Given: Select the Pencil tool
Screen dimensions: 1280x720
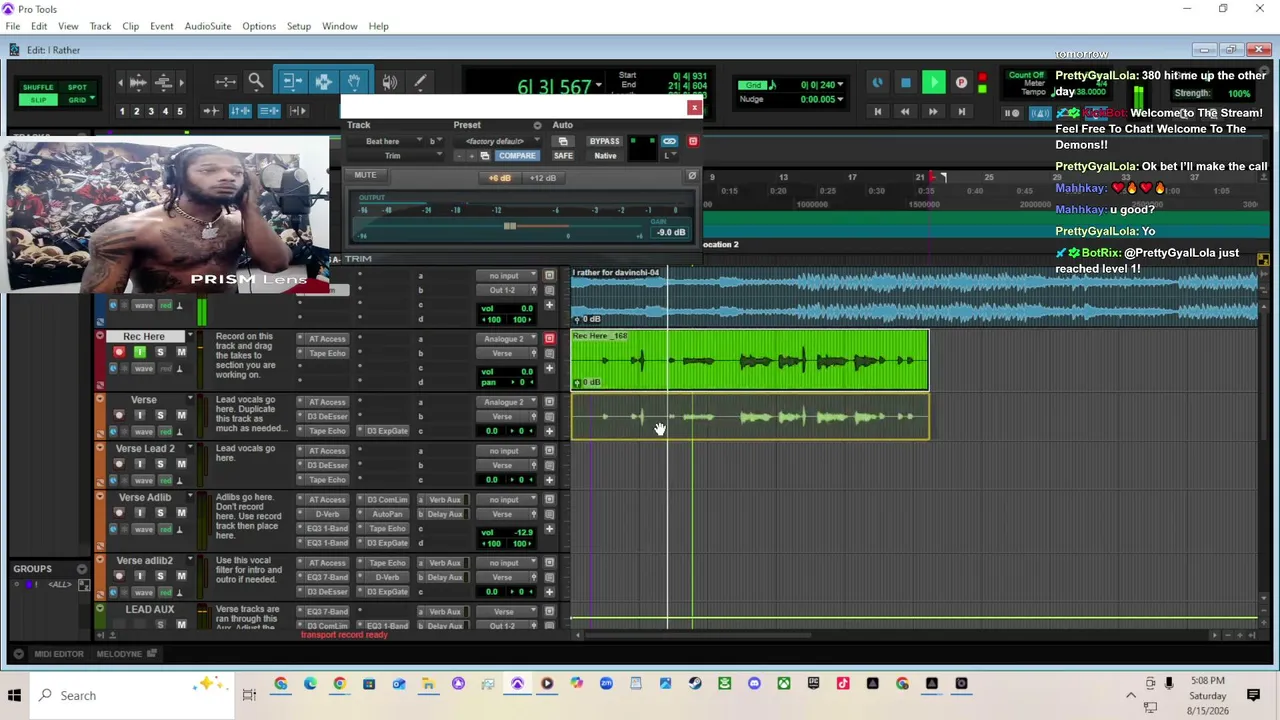Looking at the screenshot, I should [420, 82].
